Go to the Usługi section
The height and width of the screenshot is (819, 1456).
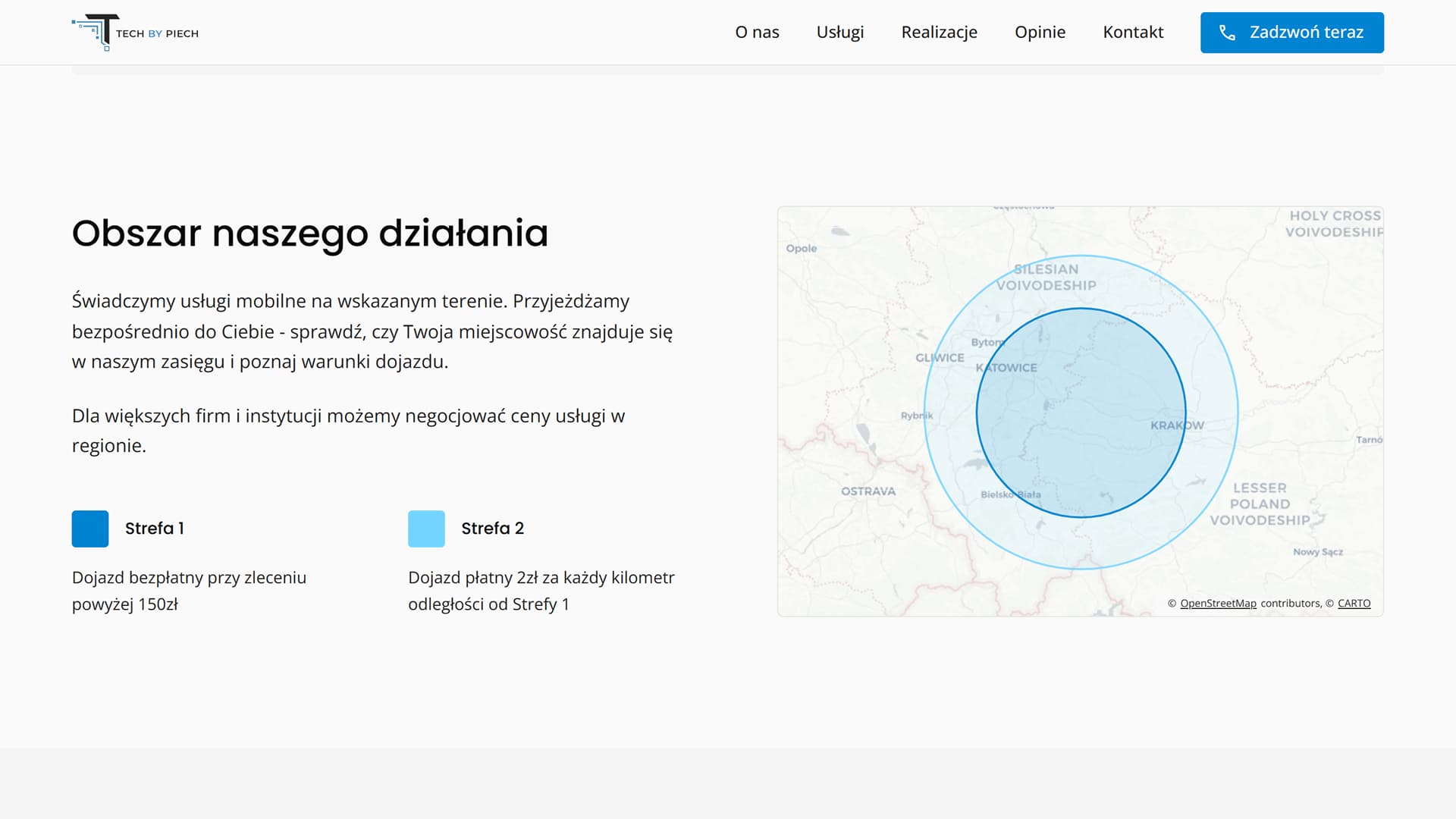tap(839, 32)
